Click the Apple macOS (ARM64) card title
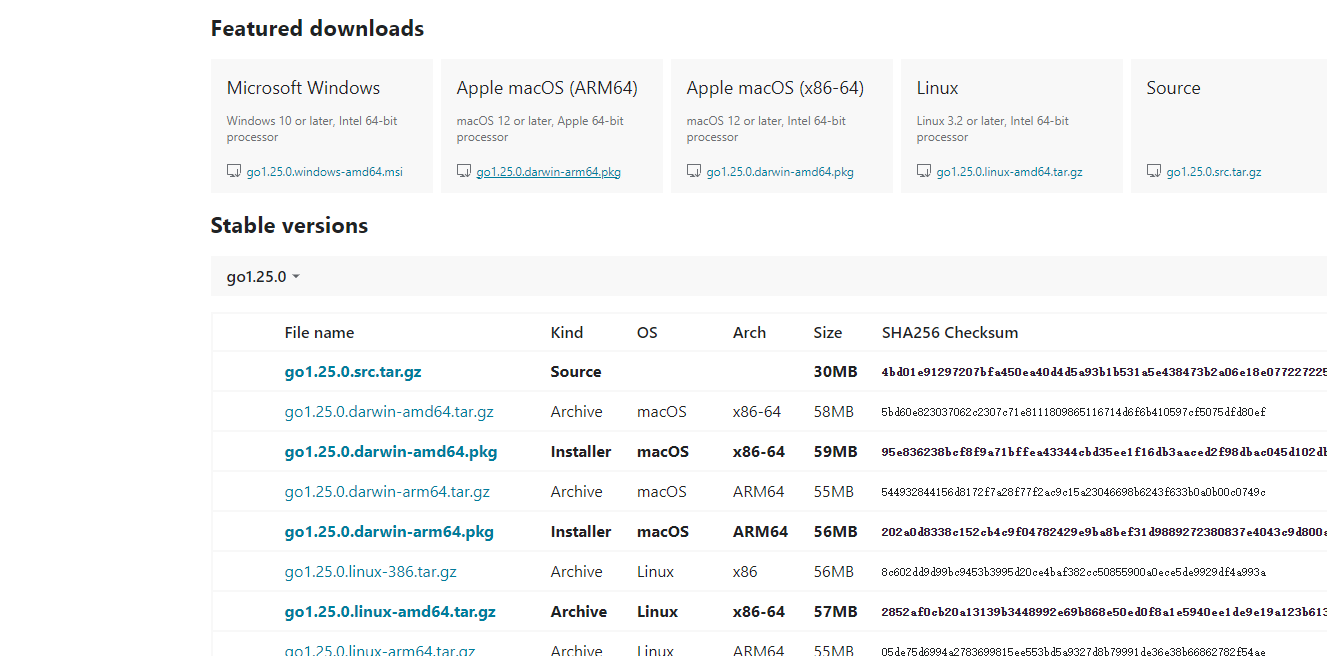1327x656 pixels. [547, 88]
